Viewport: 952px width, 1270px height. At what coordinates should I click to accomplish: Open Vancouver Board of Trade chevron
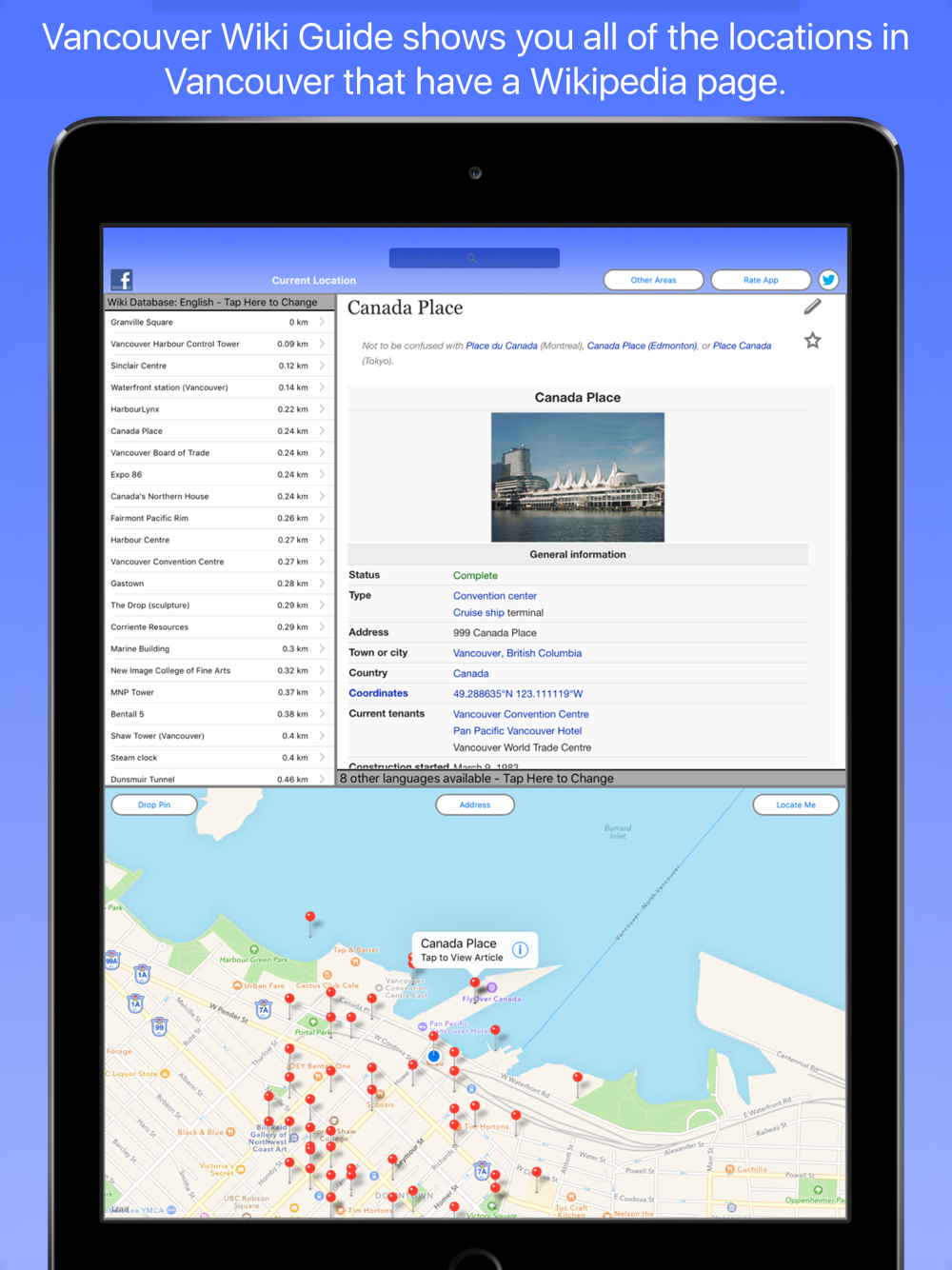322,453
